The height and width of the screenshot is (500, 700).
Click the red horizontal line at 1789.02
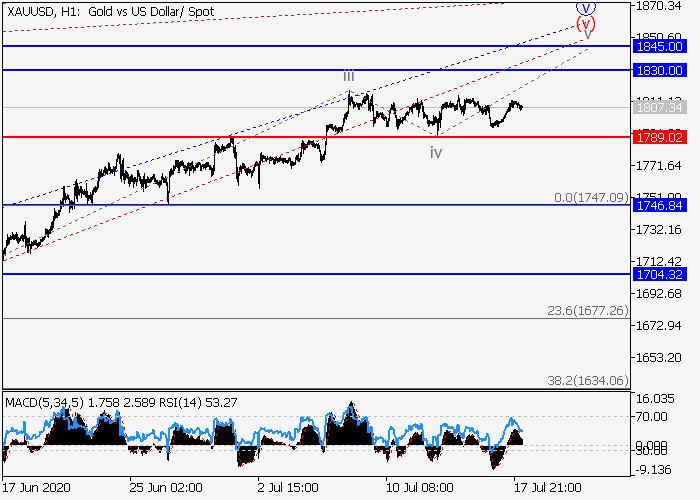[300, 137]
